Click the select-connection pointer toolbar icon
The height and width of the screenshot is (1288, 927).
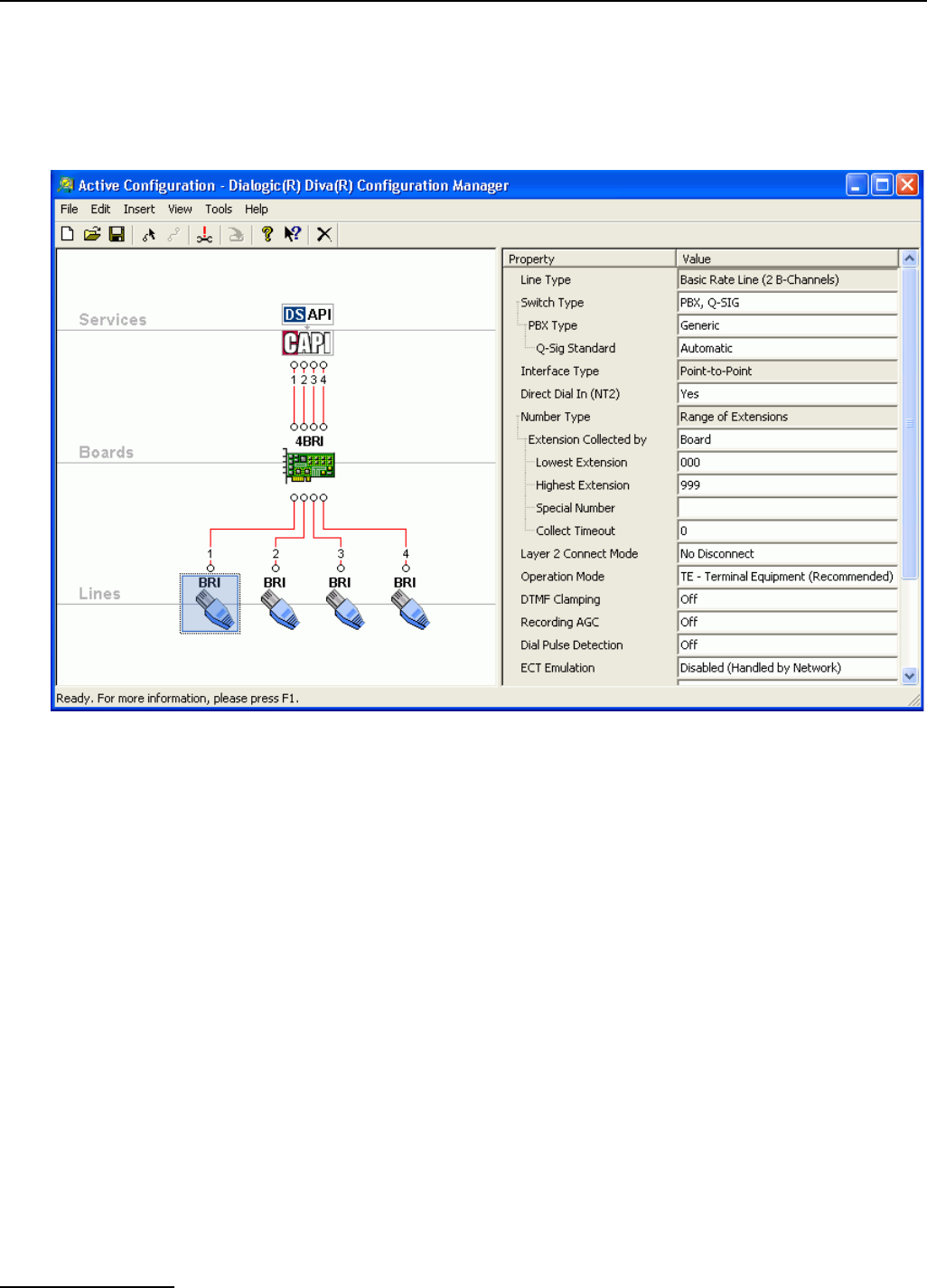point(149,234)
